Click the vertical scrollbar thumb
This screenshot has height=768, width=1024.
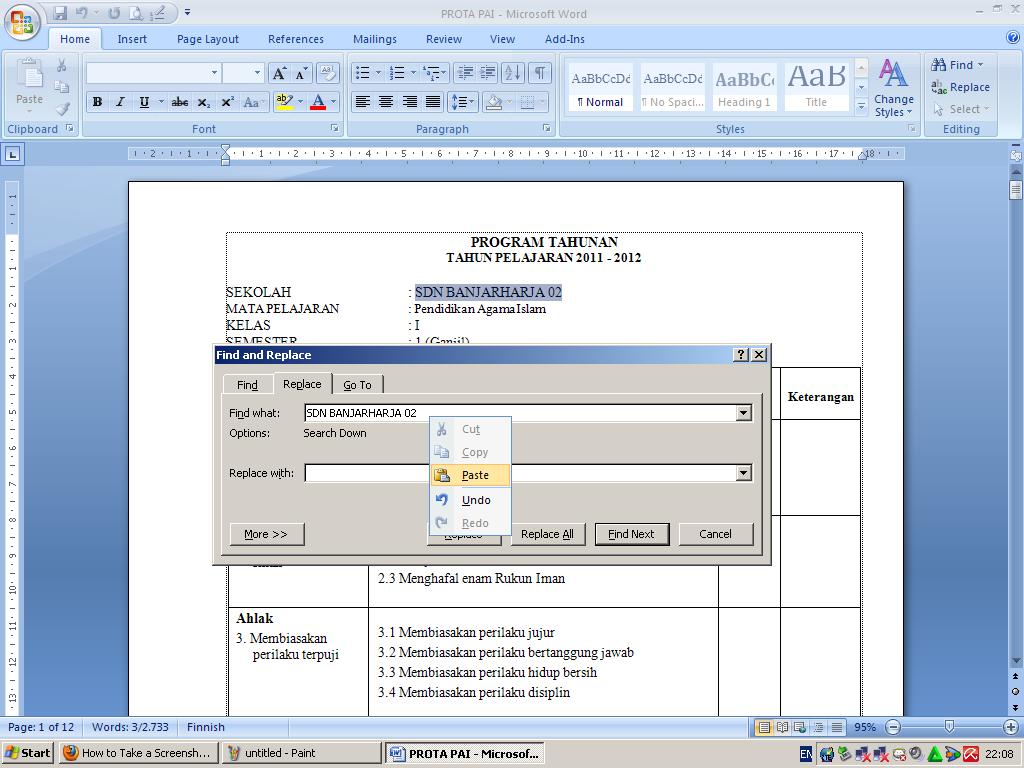click(x=1016, y=189)
